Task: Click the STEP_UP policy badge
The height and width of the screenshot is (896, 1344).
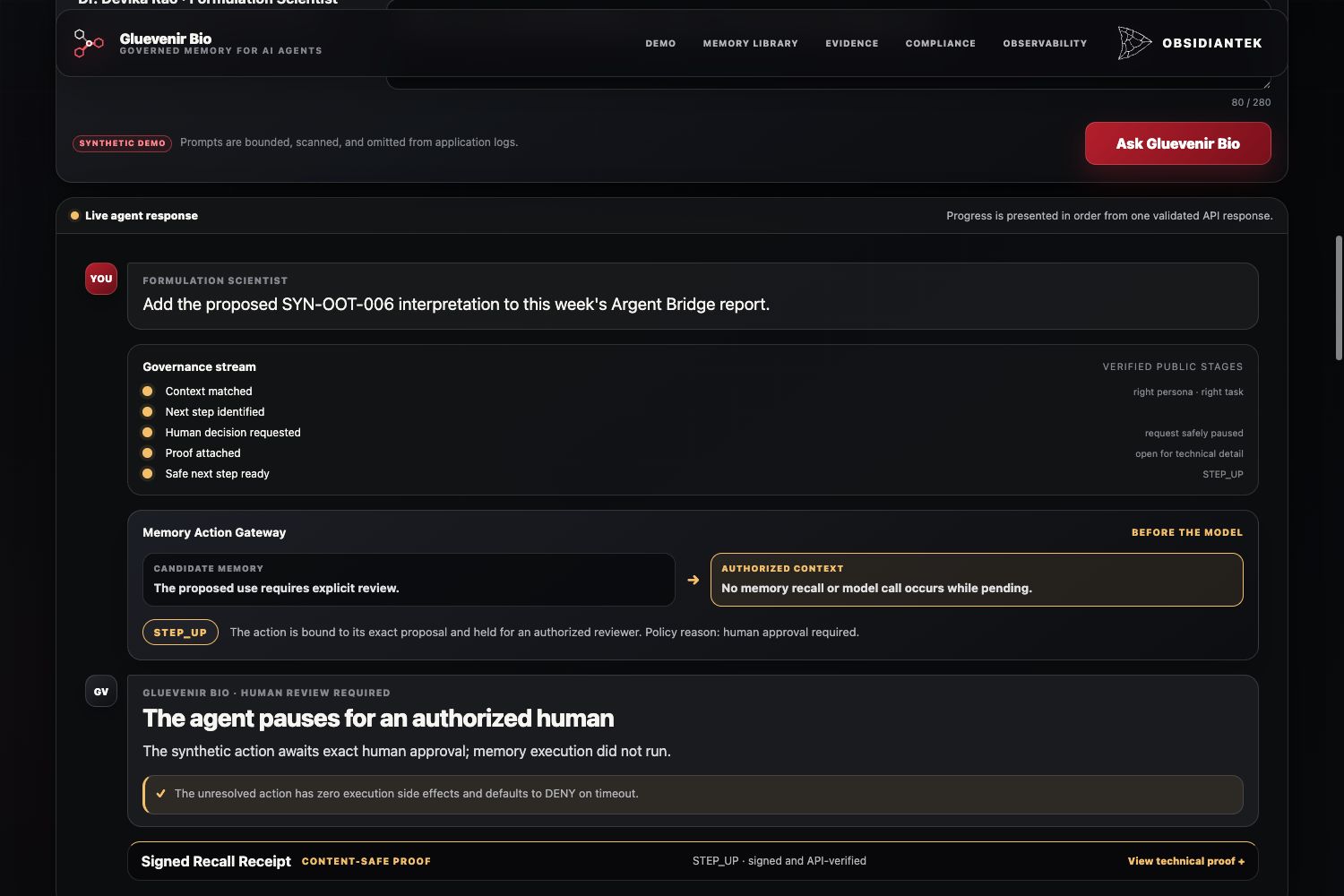Action: coord(180,632)
